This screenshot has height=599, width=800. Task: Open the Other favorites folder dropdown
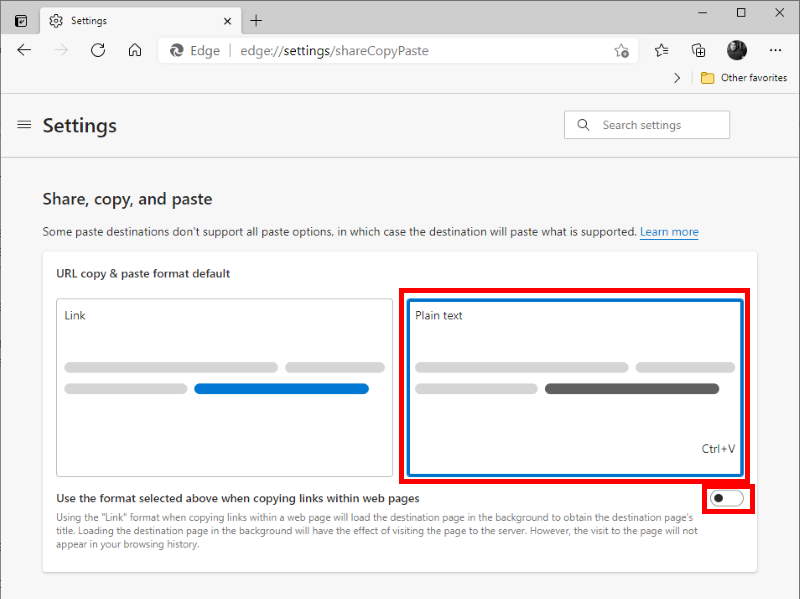[744, 77]
